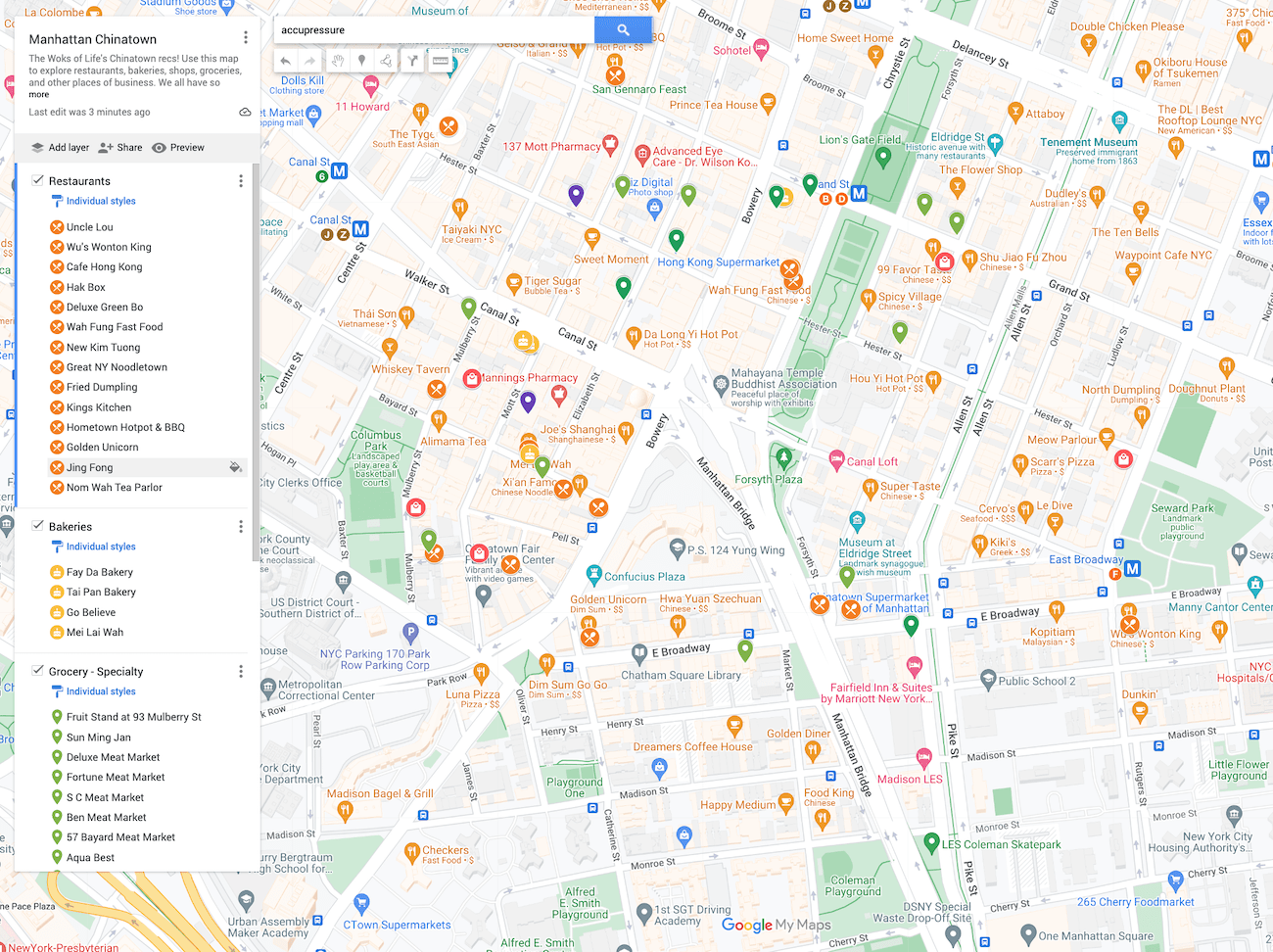Choose the Add marker pin tool
The height and width of the screenshot is (952, 1273).
click(361, 61)
